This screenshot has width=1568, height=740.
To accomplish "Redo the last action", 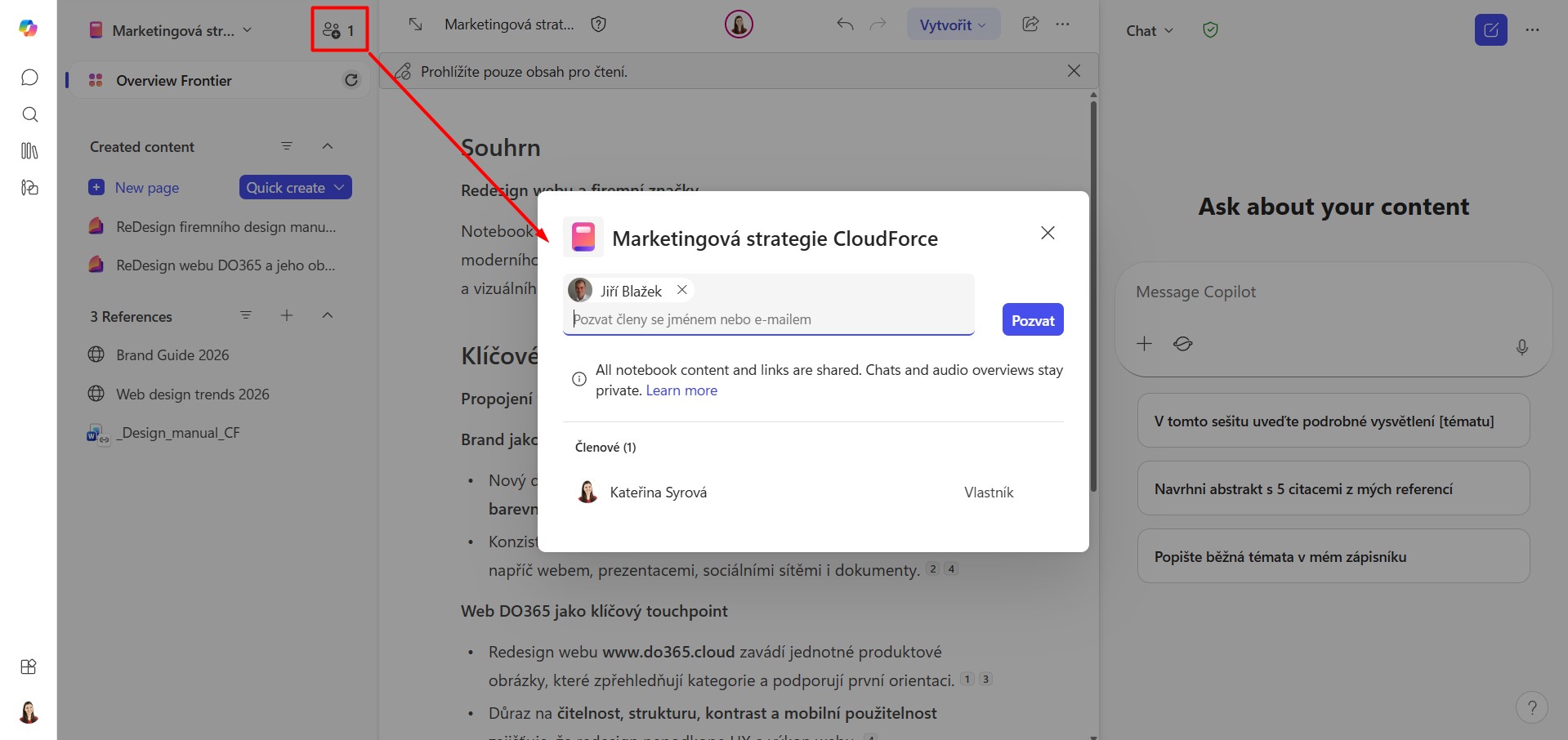I will tap(878, 25).
